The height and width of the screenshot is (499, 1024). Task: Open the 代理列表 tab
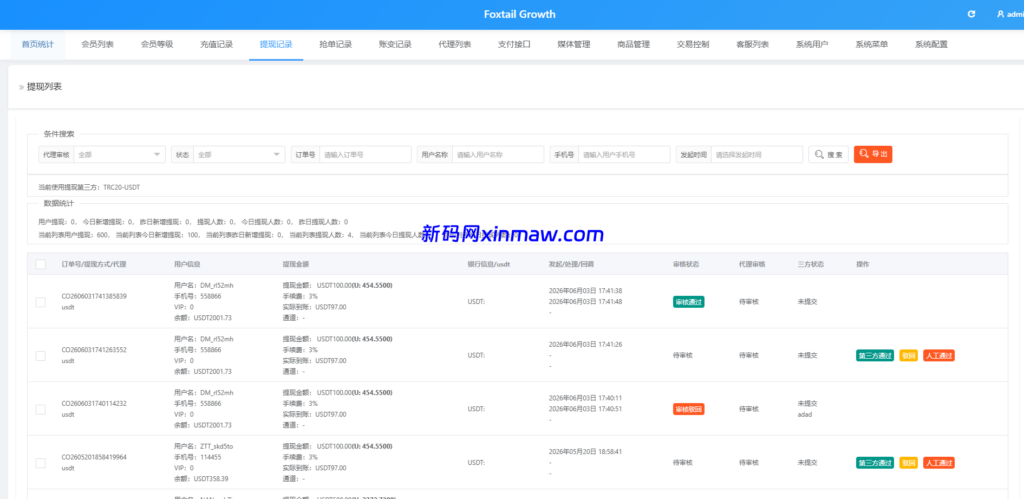455,45
